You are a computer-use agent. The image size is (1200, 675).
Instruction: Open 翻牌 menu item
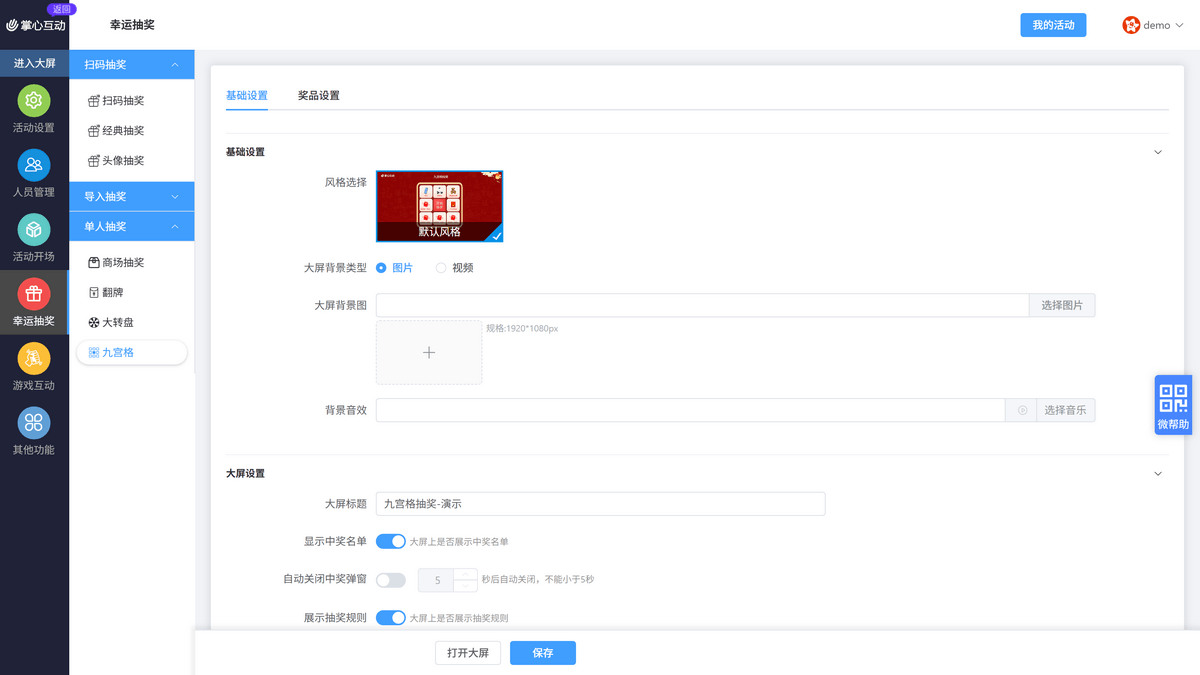point(107,292)
